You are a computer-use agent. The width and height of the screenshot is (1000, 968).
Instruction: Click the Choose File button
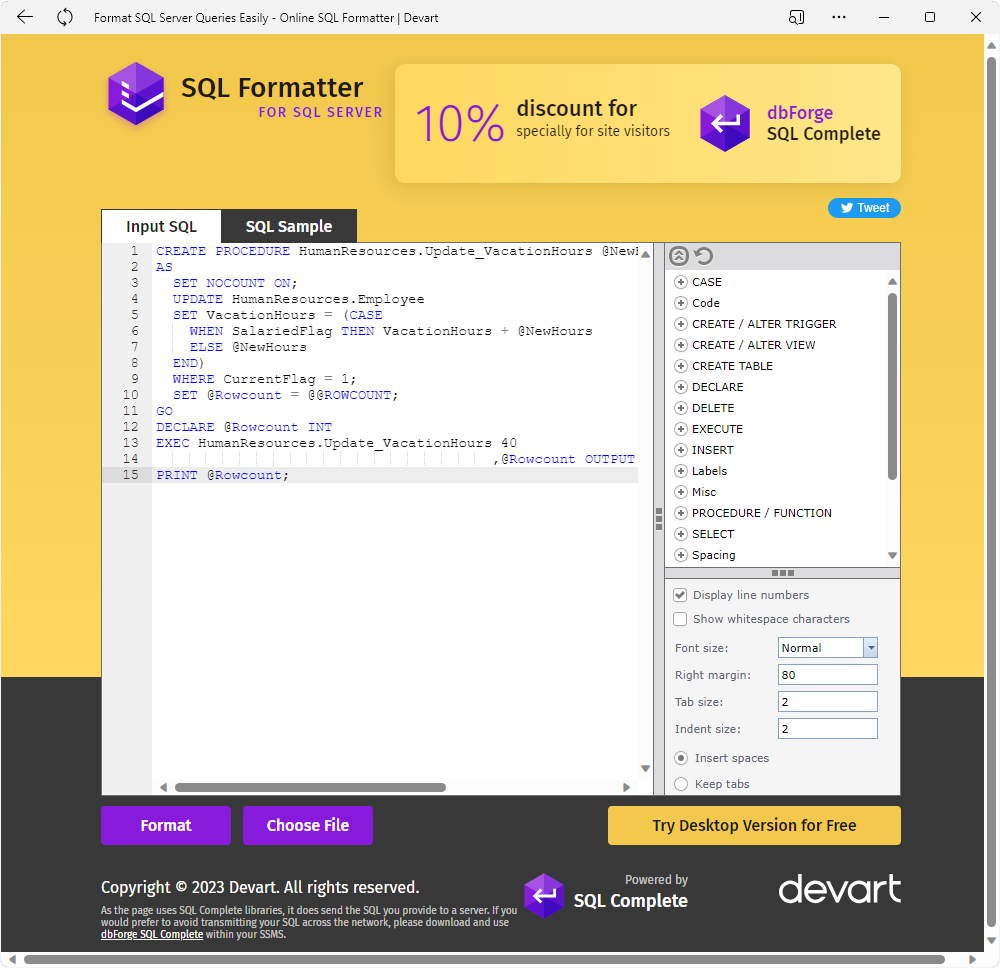click(x=308, y=826)
